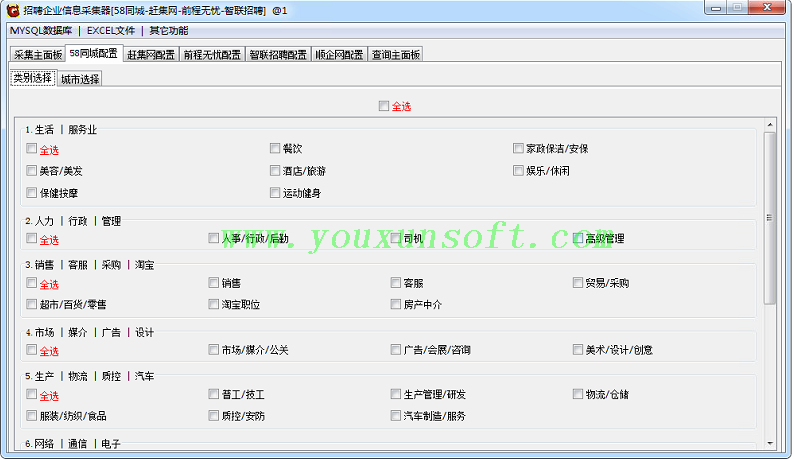The width and height of the screenshot is (794, 459).
Task: Check the 美容/美发 checkbox
Action: click(31, 171)
